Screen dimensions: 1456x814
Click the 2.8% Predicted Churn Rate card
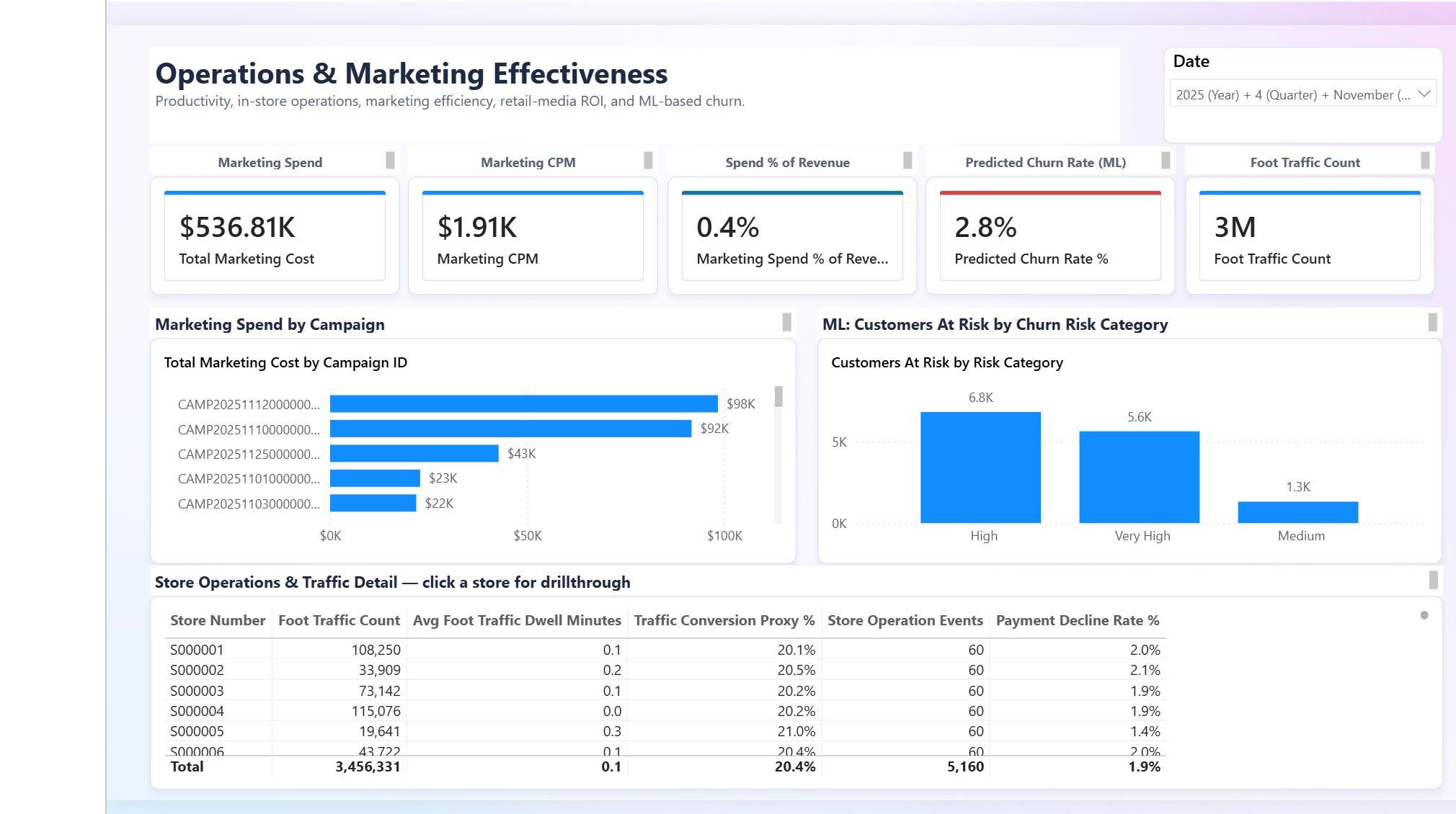(1050, 236)
